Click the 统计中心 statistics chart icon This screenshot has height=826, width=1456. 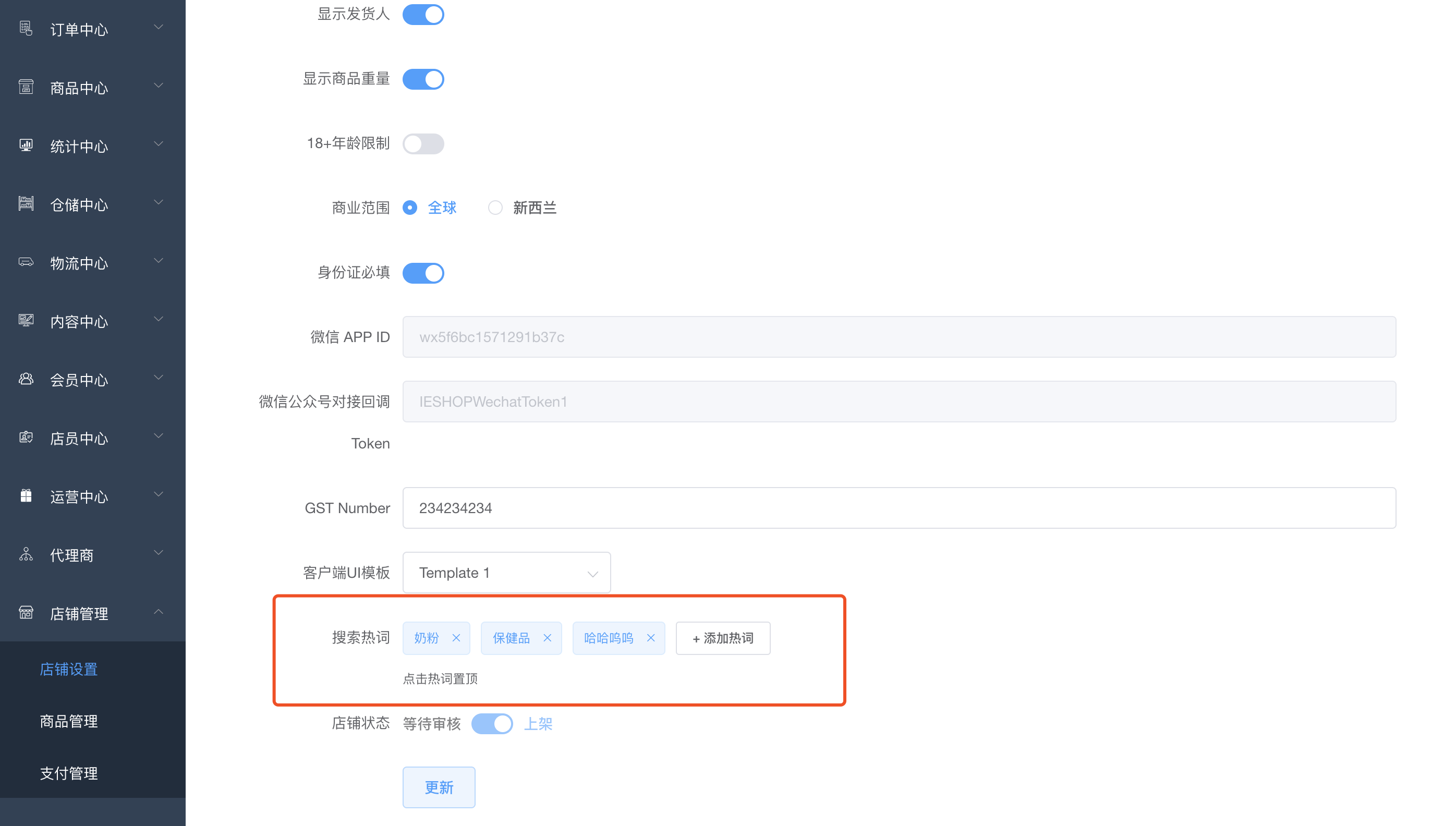click(x=26, y=145)
